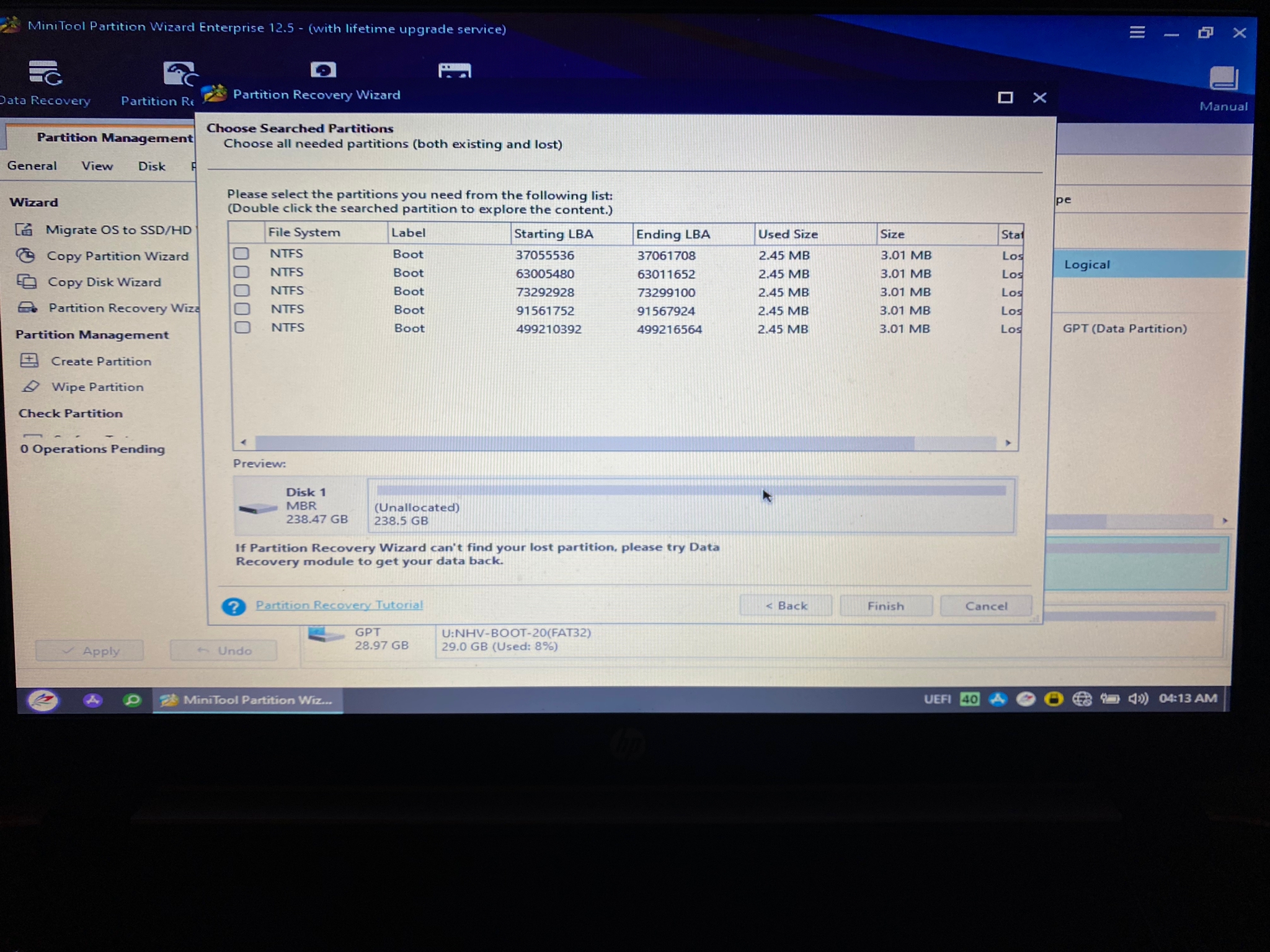Click the taskbar clock showing 04:13 AM
Screen dimensions: 1270x952
point(1188,699)
